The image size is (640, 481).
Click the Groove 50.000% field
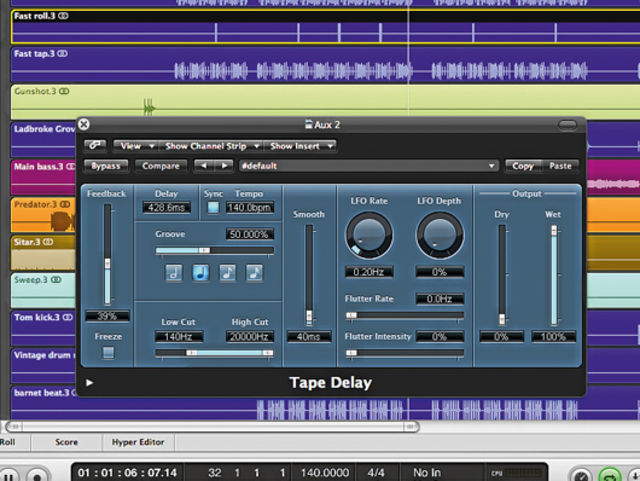(x=249, y=234)
